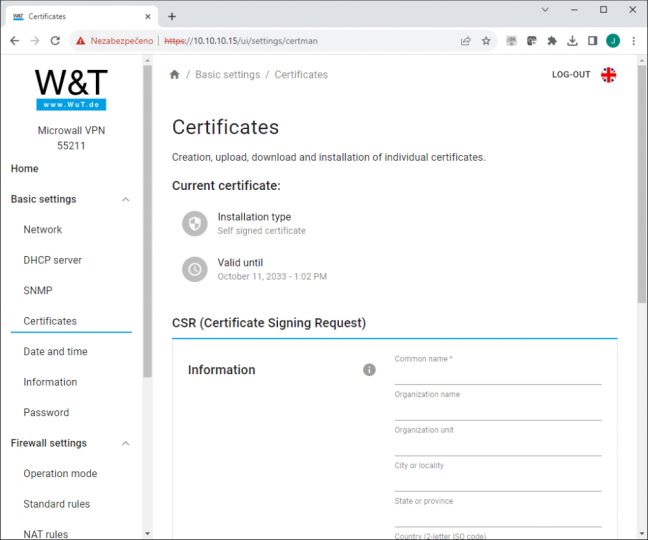The height and width of the screenshot is (540, 648).
Task: Close the Certificates browser tab
Action: [x=148, y=17]
